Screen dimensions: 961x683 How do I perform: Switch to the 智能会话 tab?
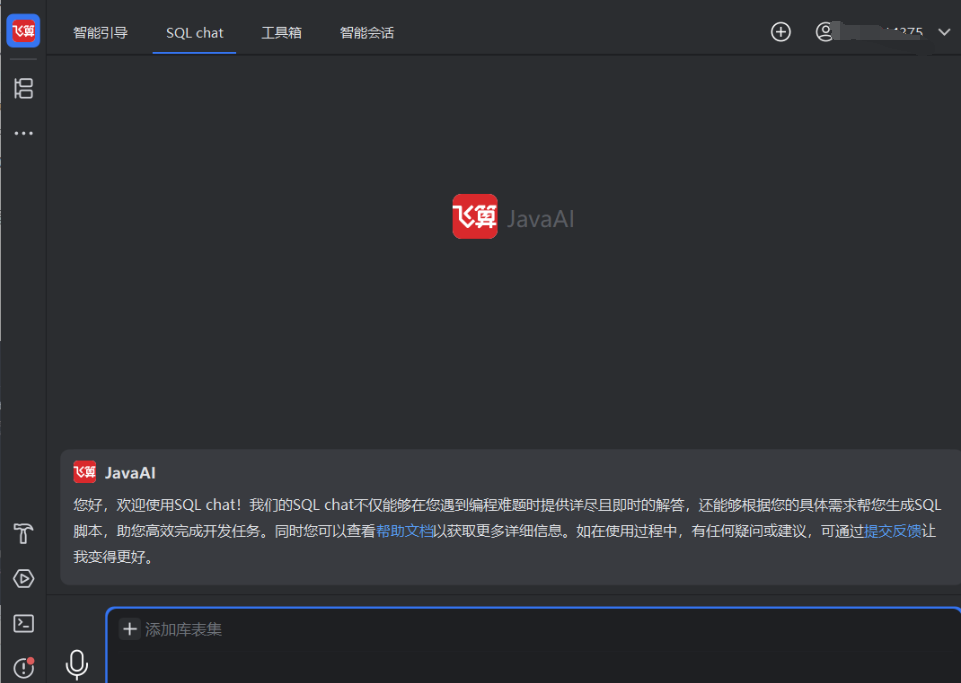click(366, 33)
